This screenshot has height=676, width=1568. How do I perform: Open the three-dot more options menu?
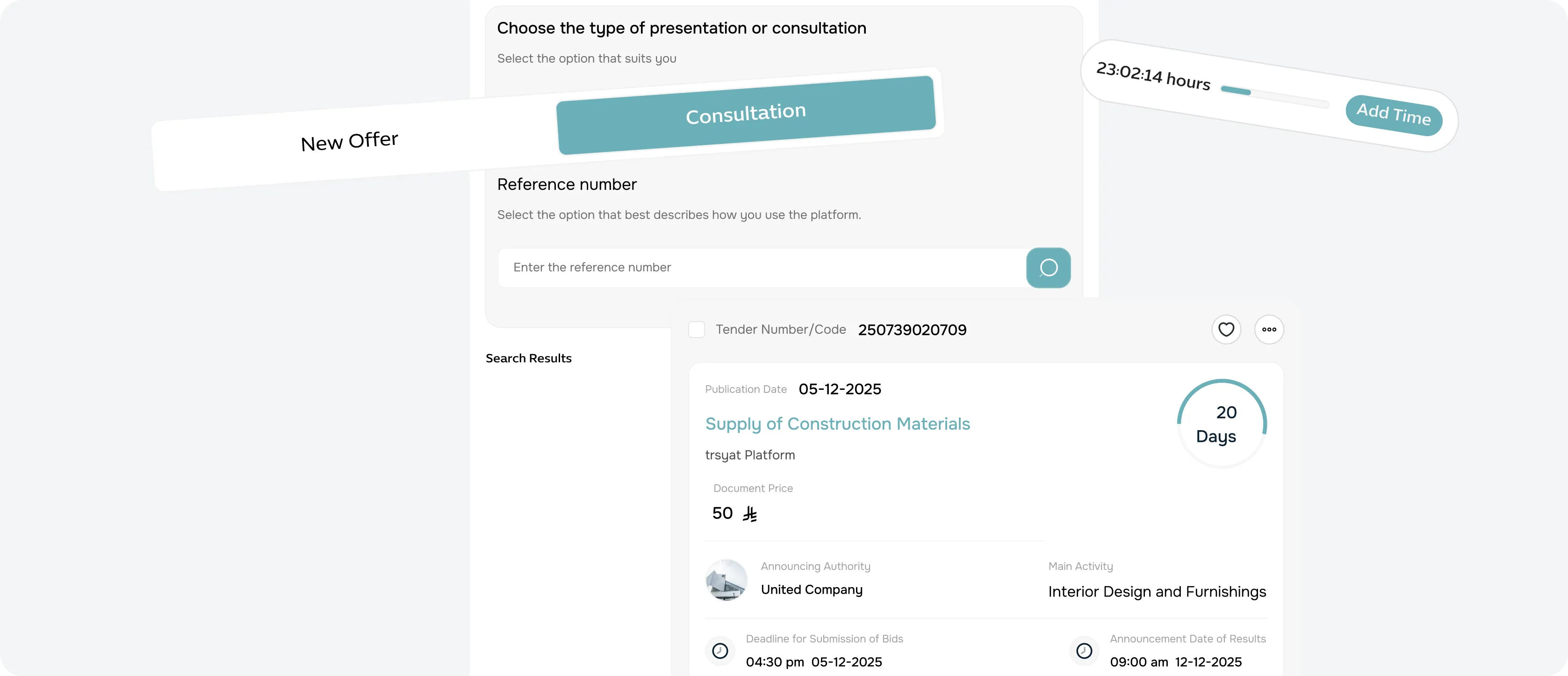point(1269,329)
